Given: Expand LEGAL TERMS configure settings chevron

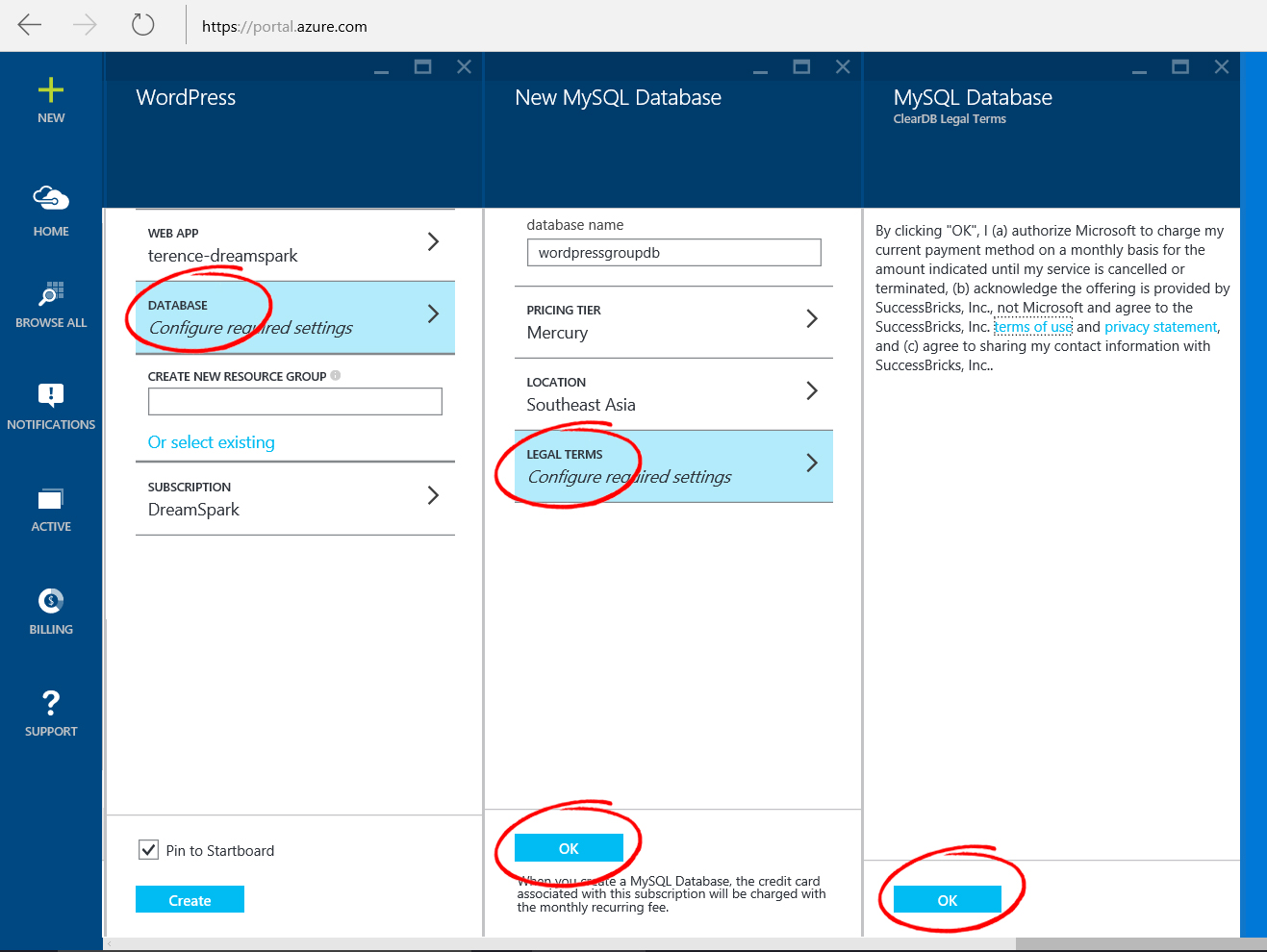Looking at the screenshot, I should [x=812, y=463].
